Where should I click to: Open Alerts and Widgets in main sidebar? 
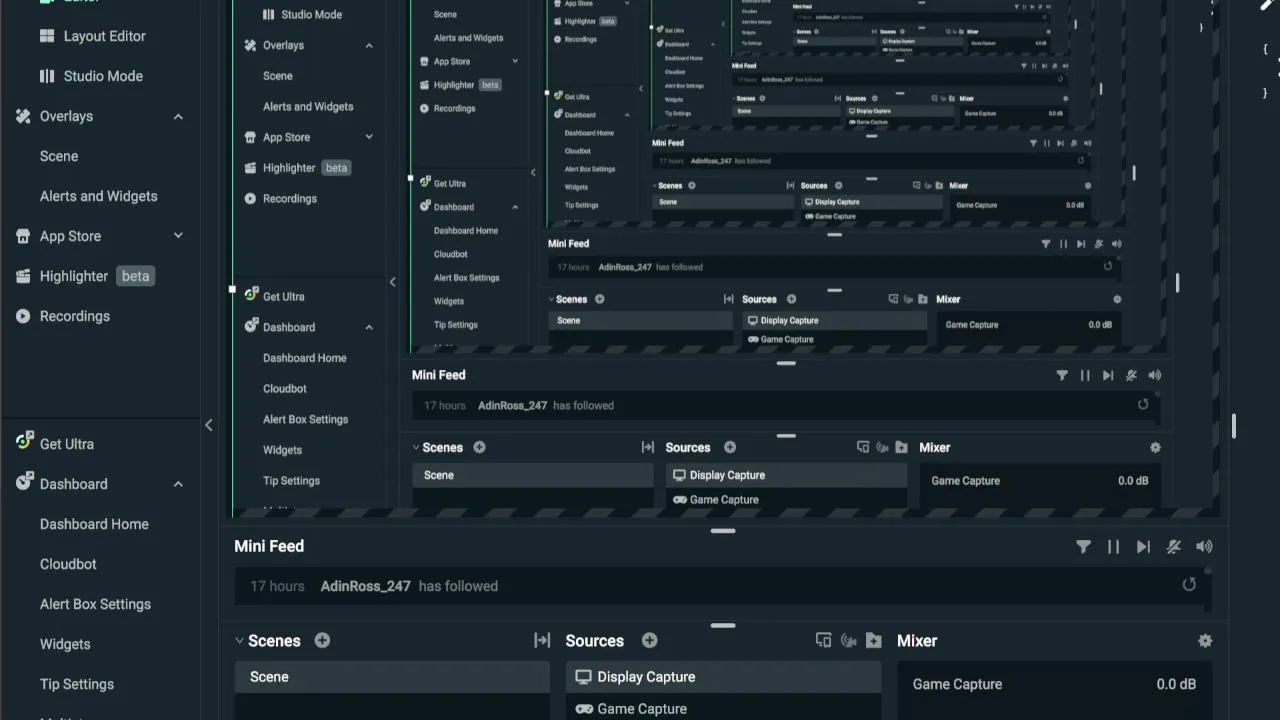coord(99,196)
